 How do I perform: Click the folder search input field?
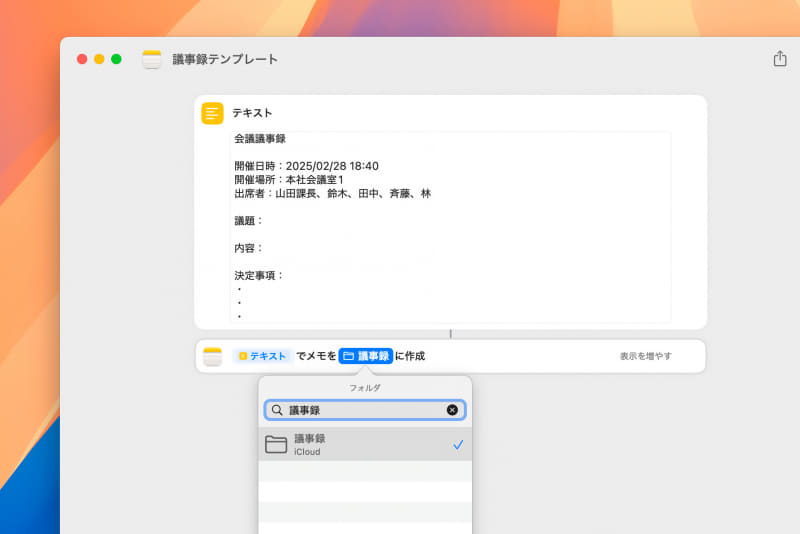point(365,410)
